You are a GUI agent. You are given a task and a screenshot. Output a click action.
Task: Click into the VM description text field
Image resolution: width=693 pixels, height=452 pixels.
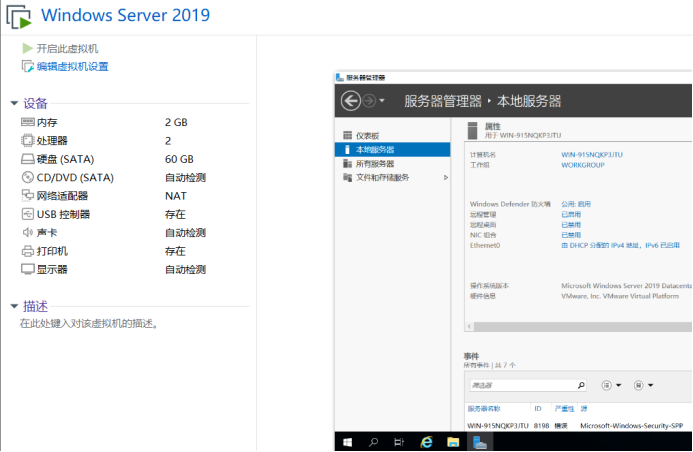click(x=88, y=323)
